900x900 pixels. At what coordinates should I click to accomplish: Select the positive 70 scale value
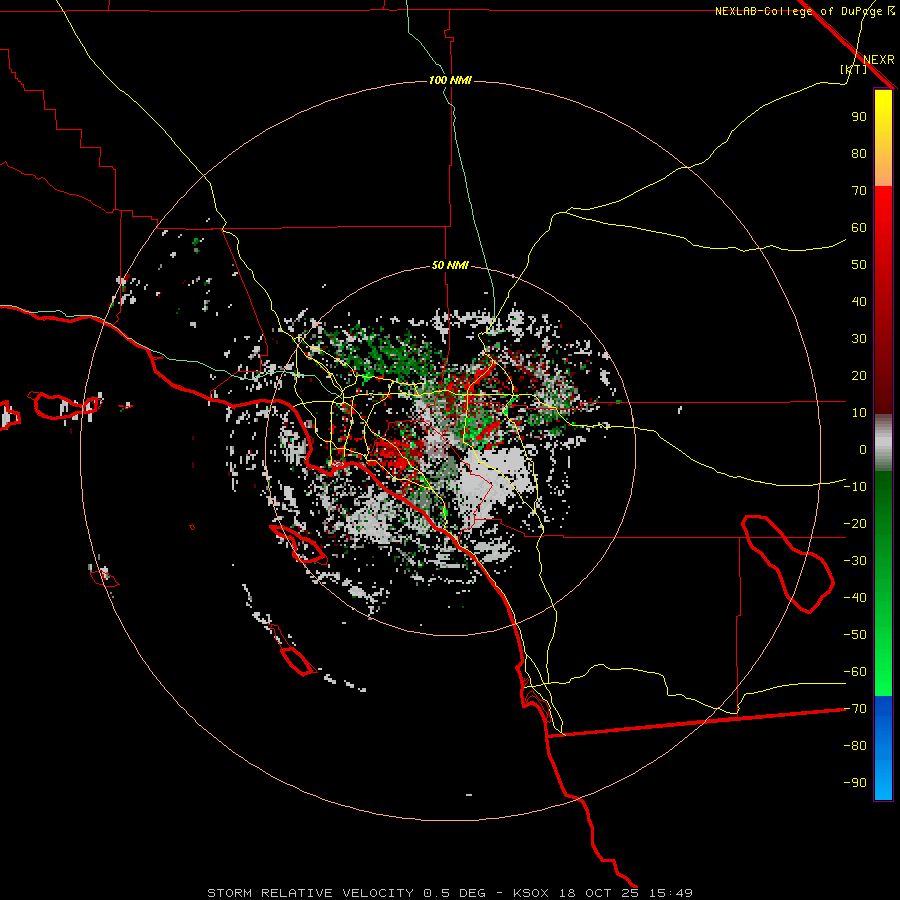[859, 191]
